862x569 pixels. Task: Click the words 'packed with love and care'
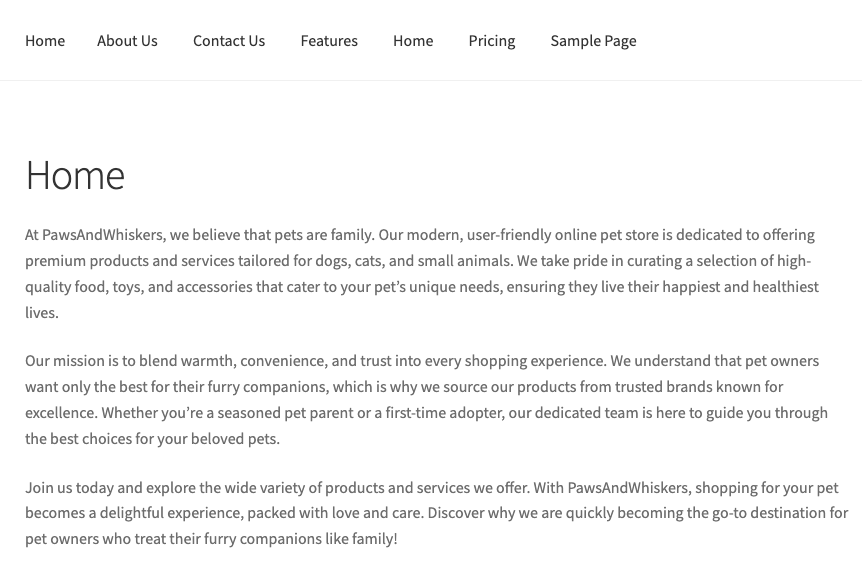[x=335, y=513]
